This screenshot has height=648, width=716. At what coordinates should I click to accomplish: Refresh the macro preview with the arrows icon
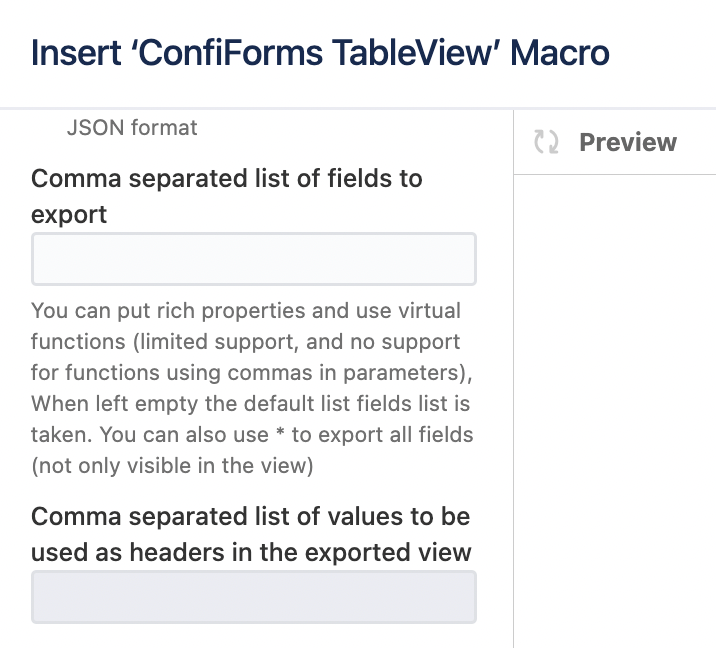pos(546,142)
